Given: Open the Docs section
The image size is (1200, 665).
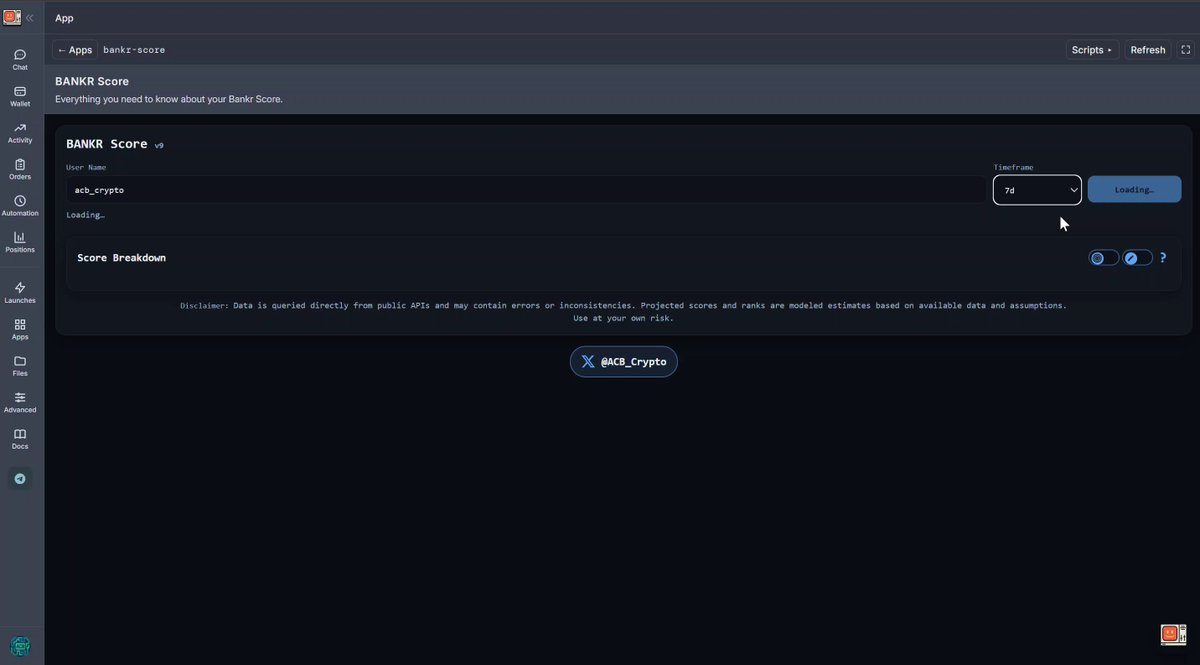Looking at the screenshot, I should coord(20,439).
